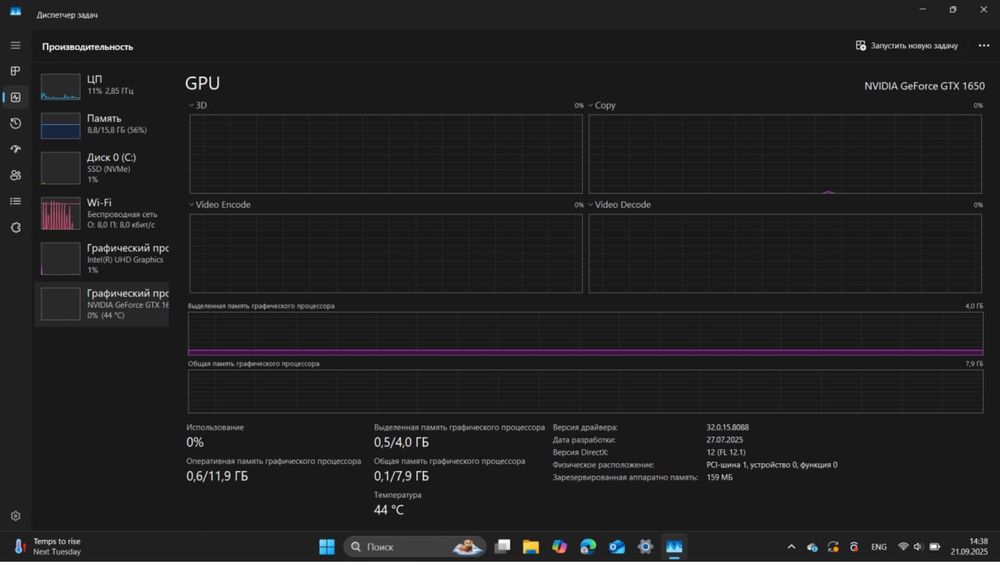Click the CPU mini graph thumbnail

pyautogui.click(x=61, y=87)
